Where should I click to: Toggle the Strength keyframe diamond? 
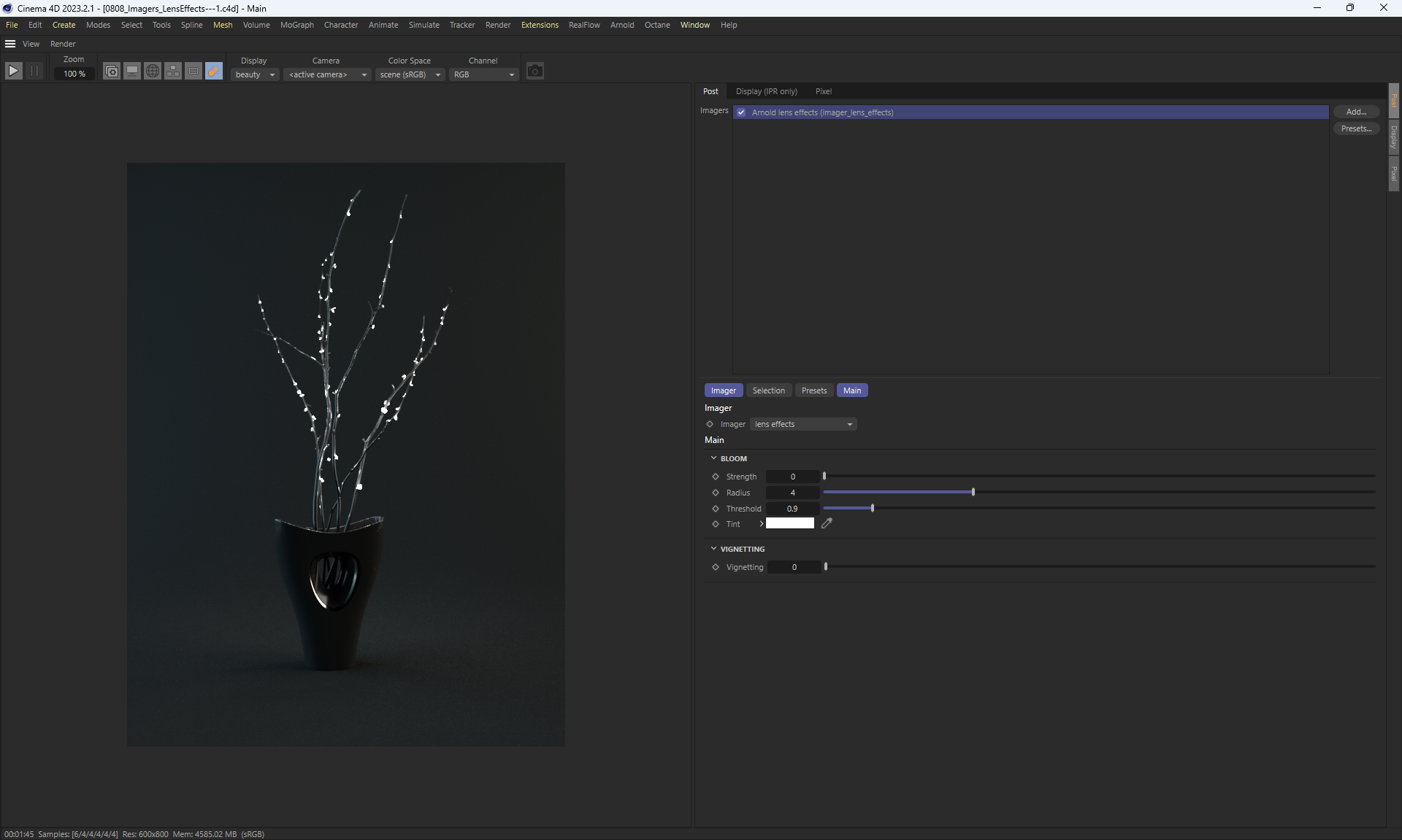[716, 477]
